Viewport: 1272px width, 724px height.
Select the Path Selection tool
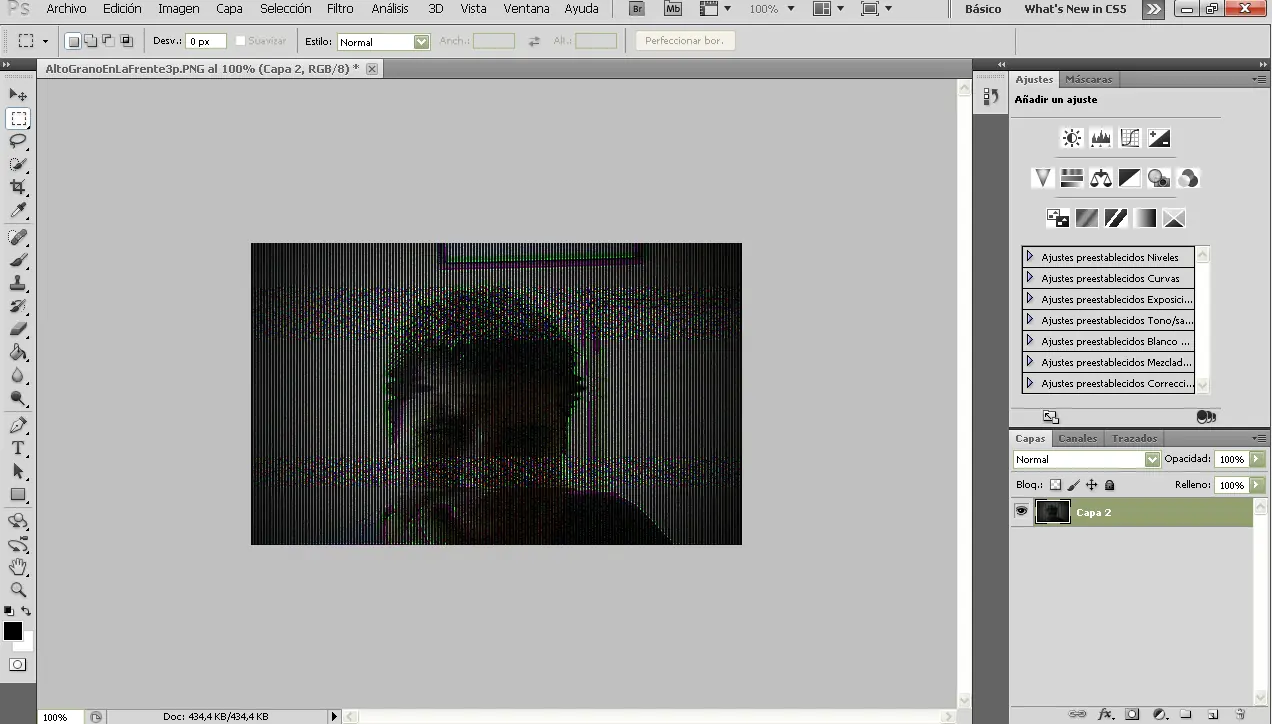click(x=18, y=471)
